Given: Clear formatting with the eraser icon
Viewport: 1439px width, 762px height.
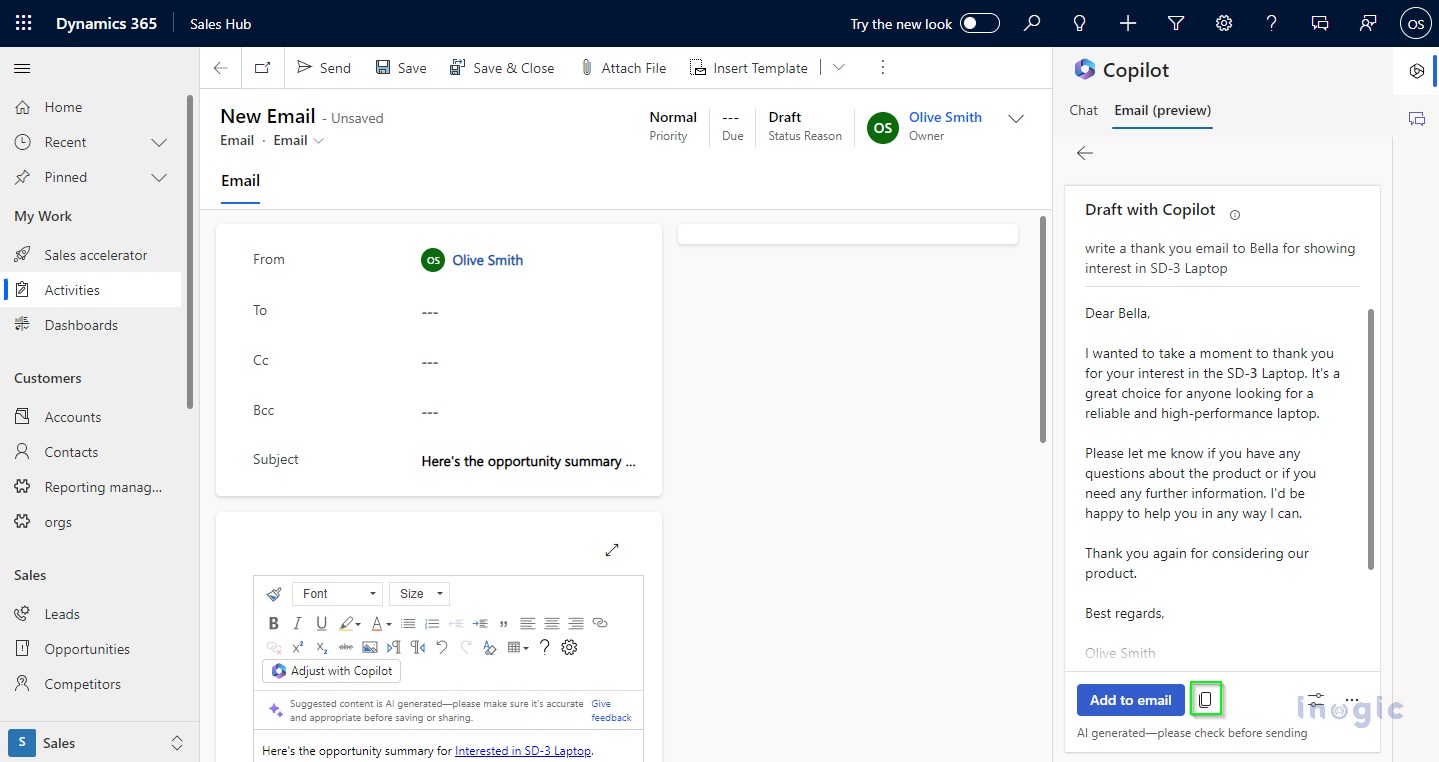Looking at the screenshot, I should pyautogui.click(x=490, y=647).
